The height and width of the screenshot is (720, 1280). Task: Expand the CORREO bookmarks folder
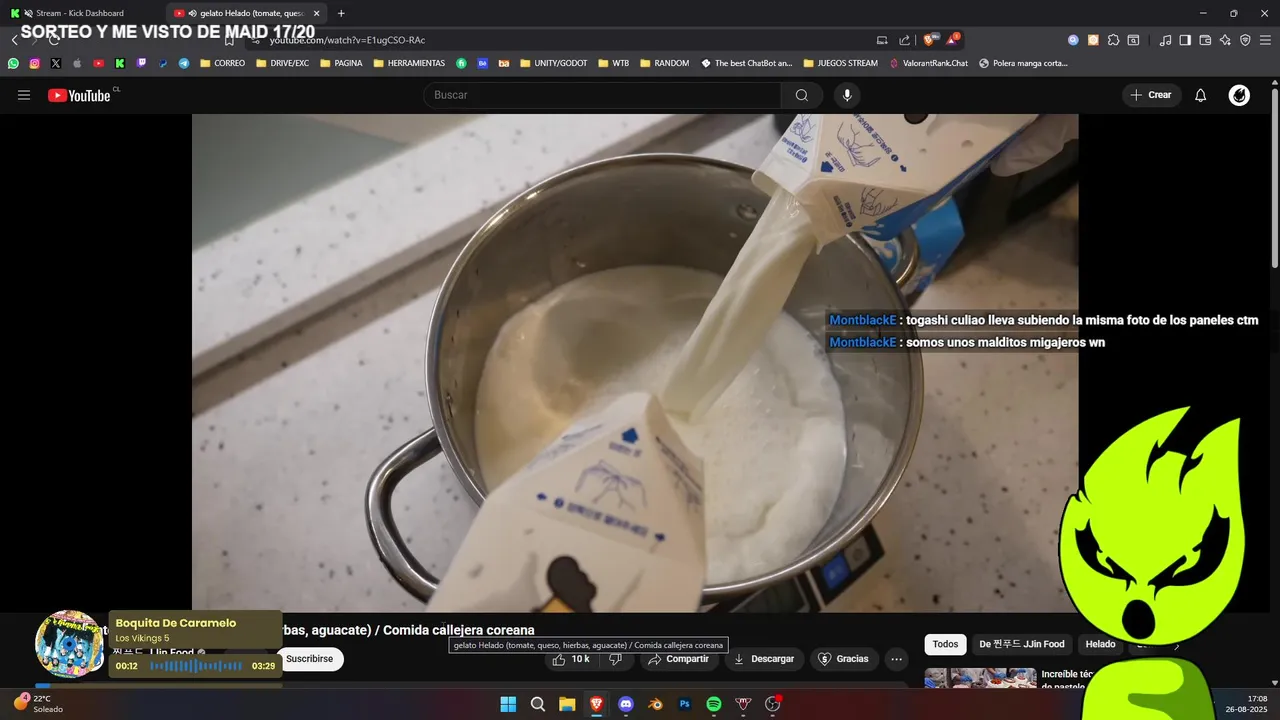click(x=223, y=63)
